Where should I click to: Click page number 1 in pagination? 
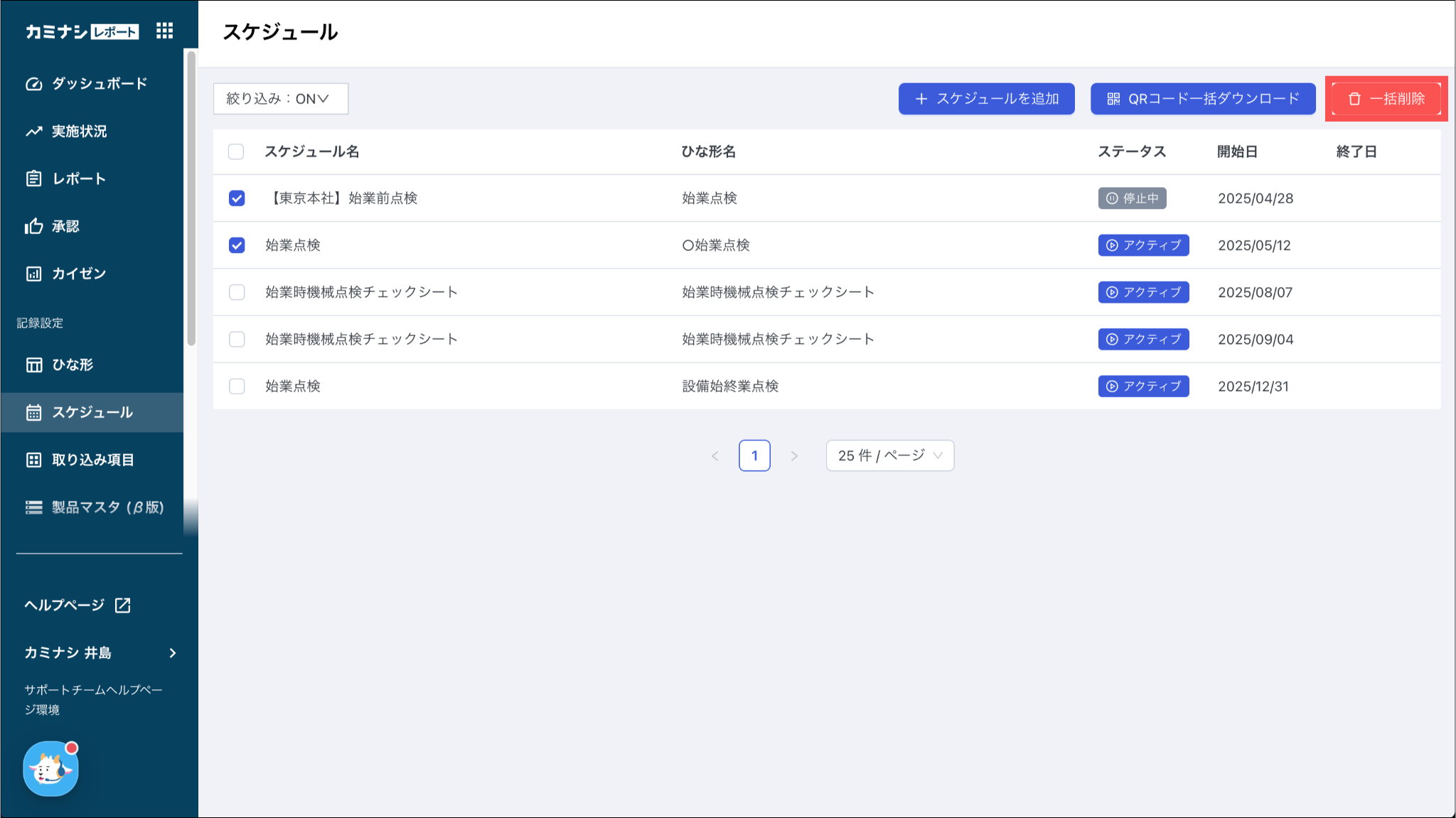click(754, 456)
